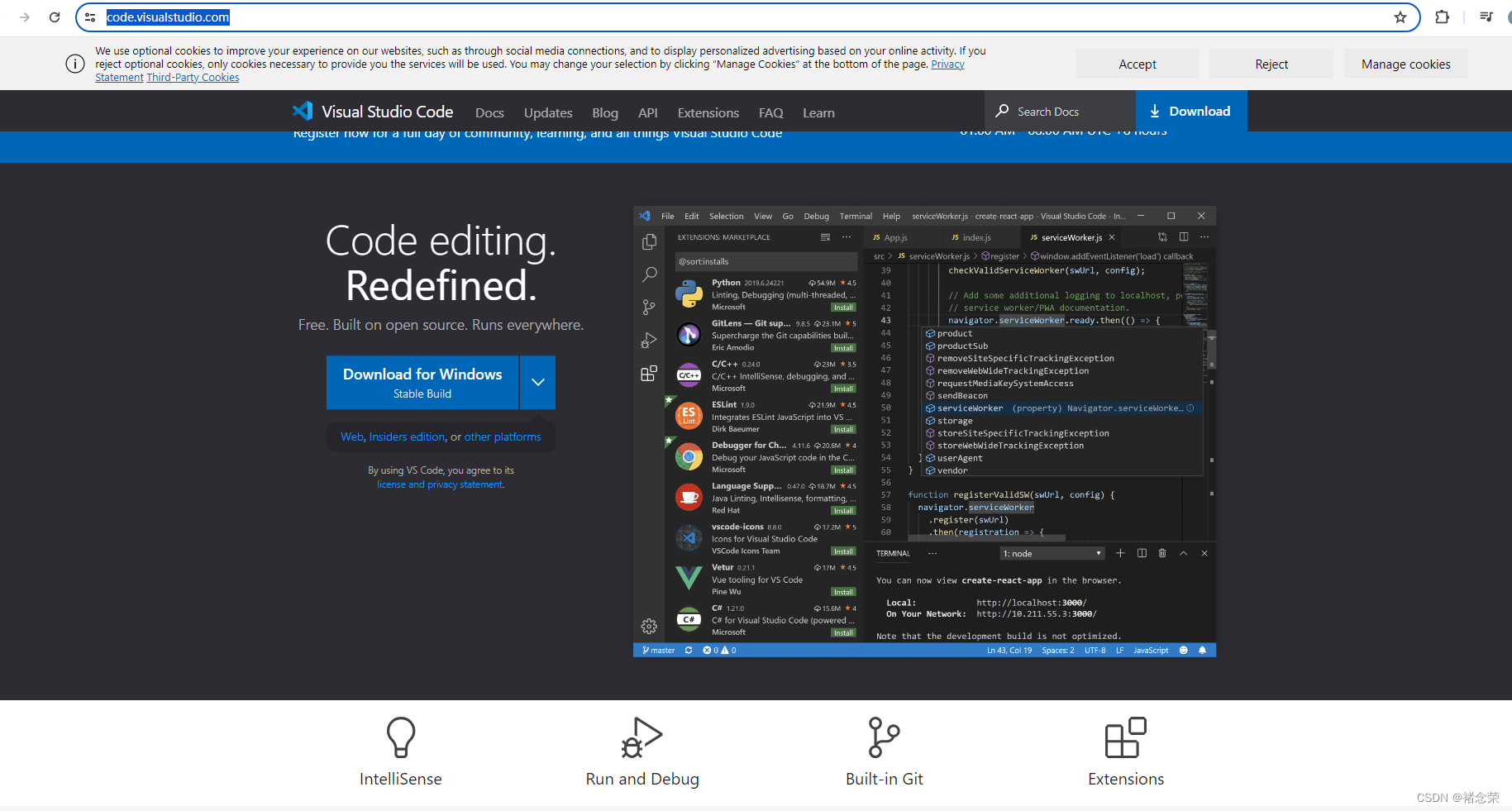Click Install for the Python extension
Viewport: 1512px width, 811px height.
pos(843,307)
